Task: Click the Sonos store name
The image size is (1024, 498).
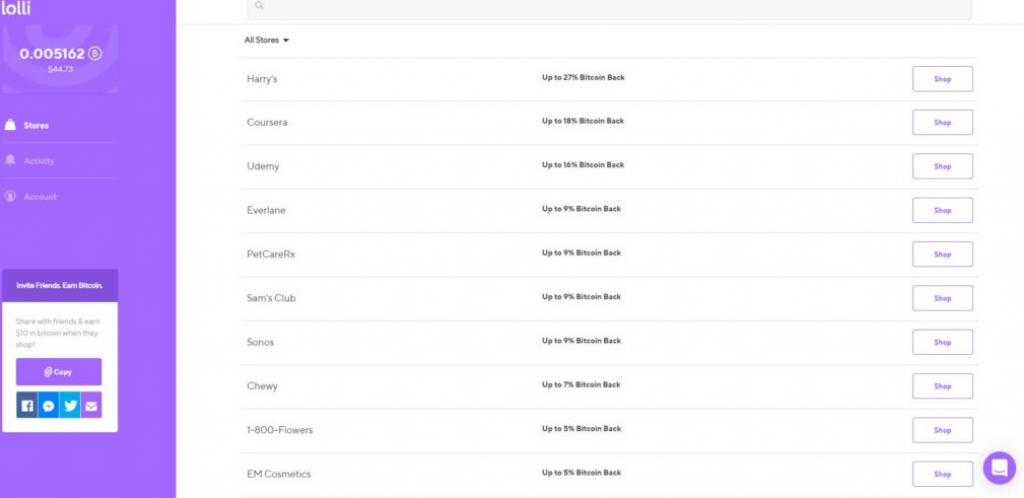Action: click(x=260, y=342)
